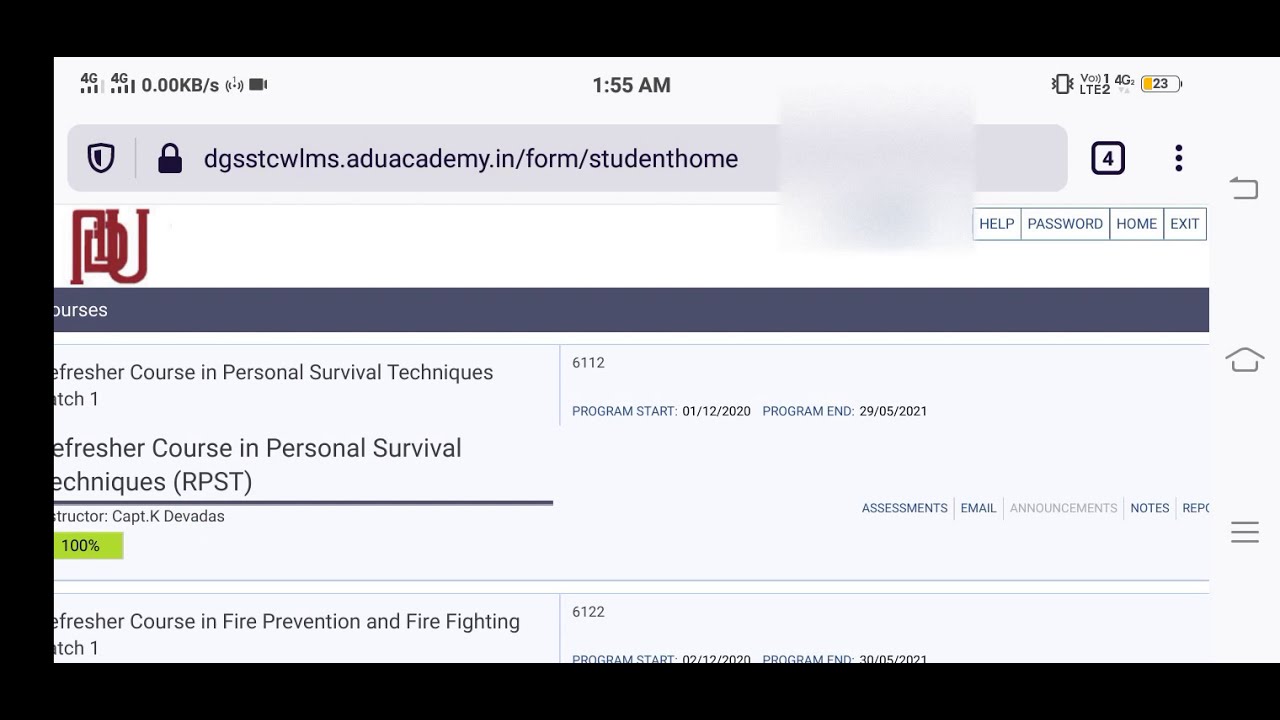This screenshot has height=720, width=1280.
Task: Tap the ADU academy logo
Action: click(x=110, y=246)
